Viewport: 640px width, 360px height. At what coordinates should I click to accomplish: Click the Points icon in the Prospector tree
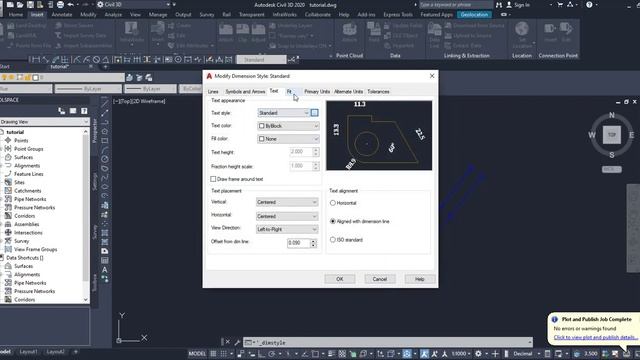pos(8,140)
